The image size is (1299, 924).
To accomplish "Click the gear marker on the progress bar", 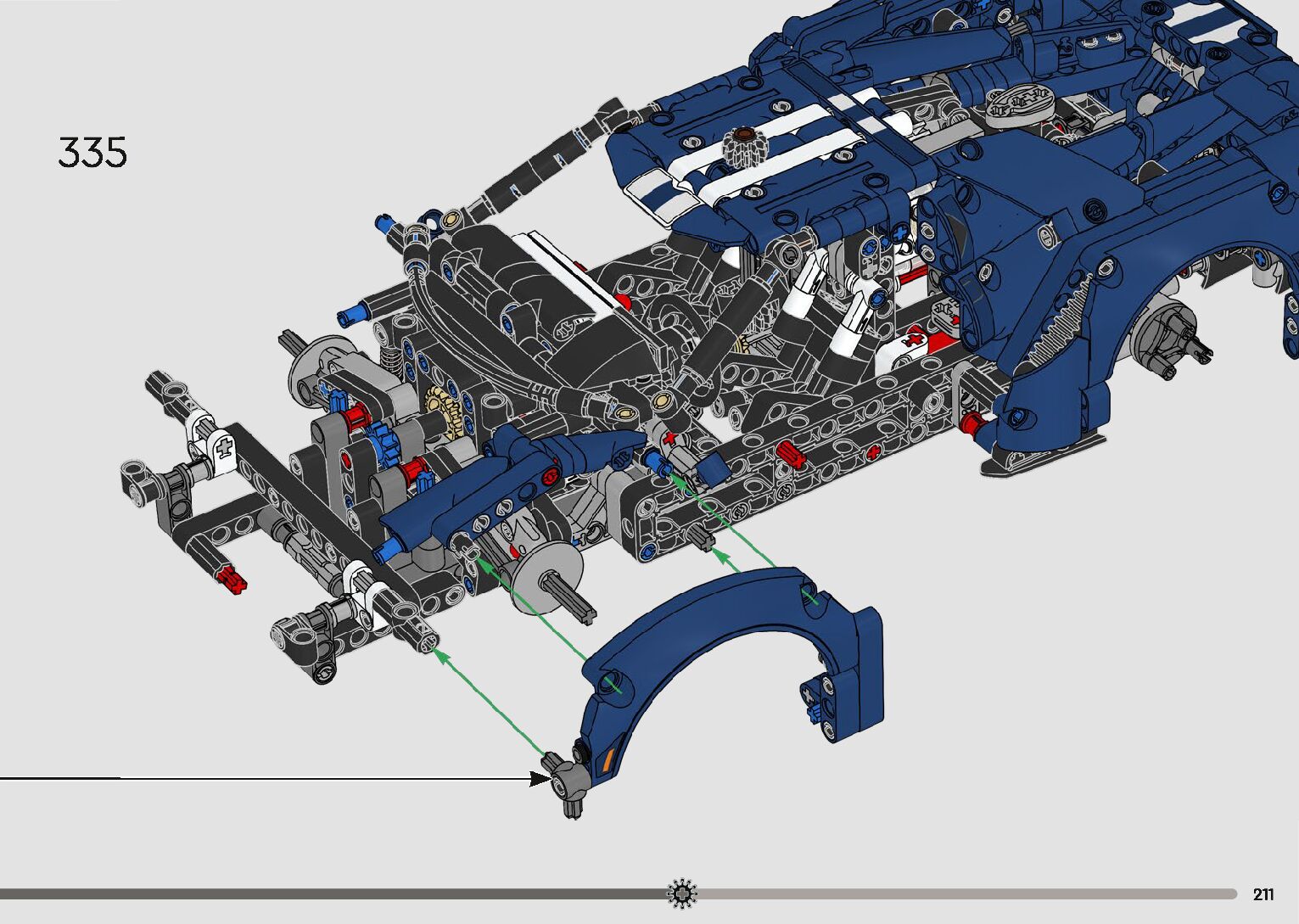I will pos(682,893).
